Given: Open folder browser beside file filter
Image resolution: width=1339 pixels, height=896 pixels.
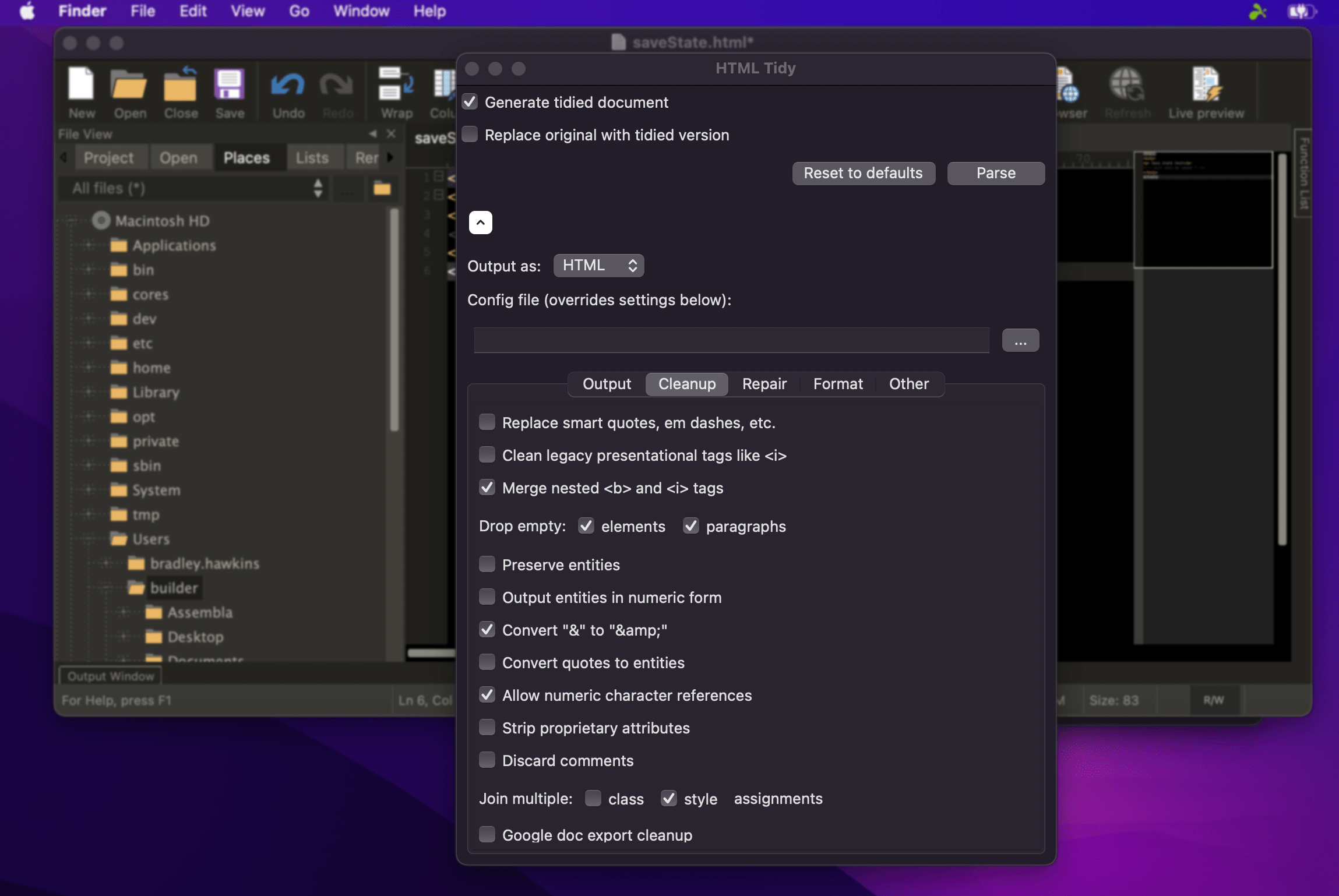Looking at the screenshot, I should (x=382, y=188).
